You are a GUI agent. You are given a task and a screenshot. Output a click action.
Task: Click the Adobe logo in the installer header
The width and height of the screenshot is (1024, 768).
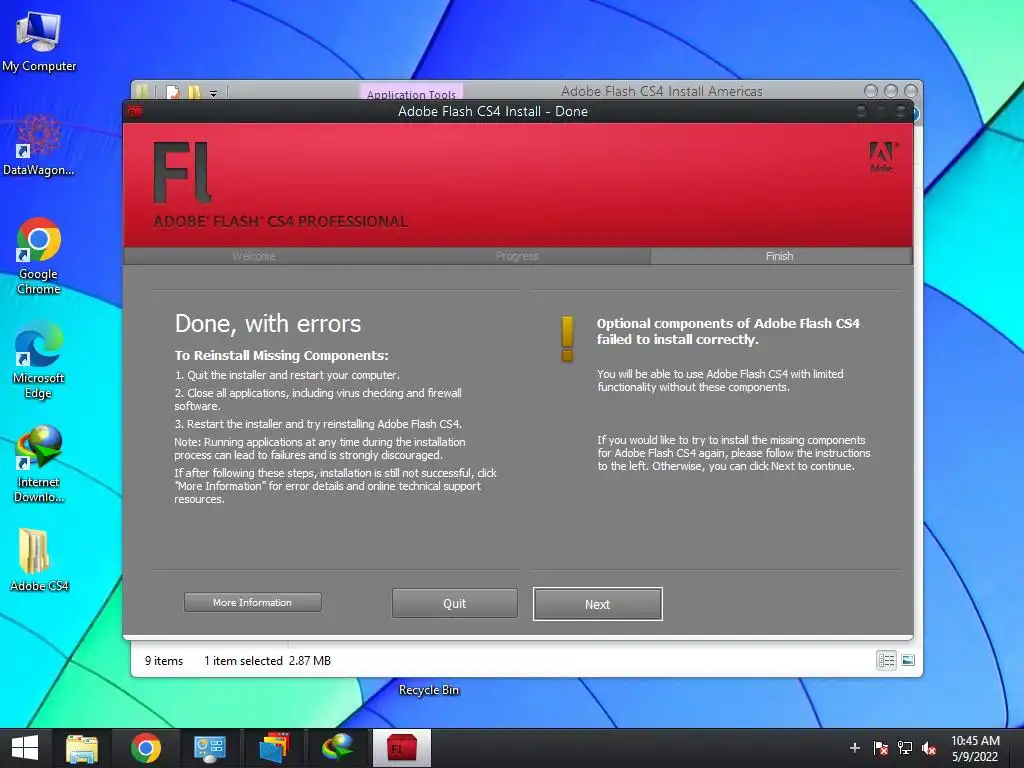[882, 157]
